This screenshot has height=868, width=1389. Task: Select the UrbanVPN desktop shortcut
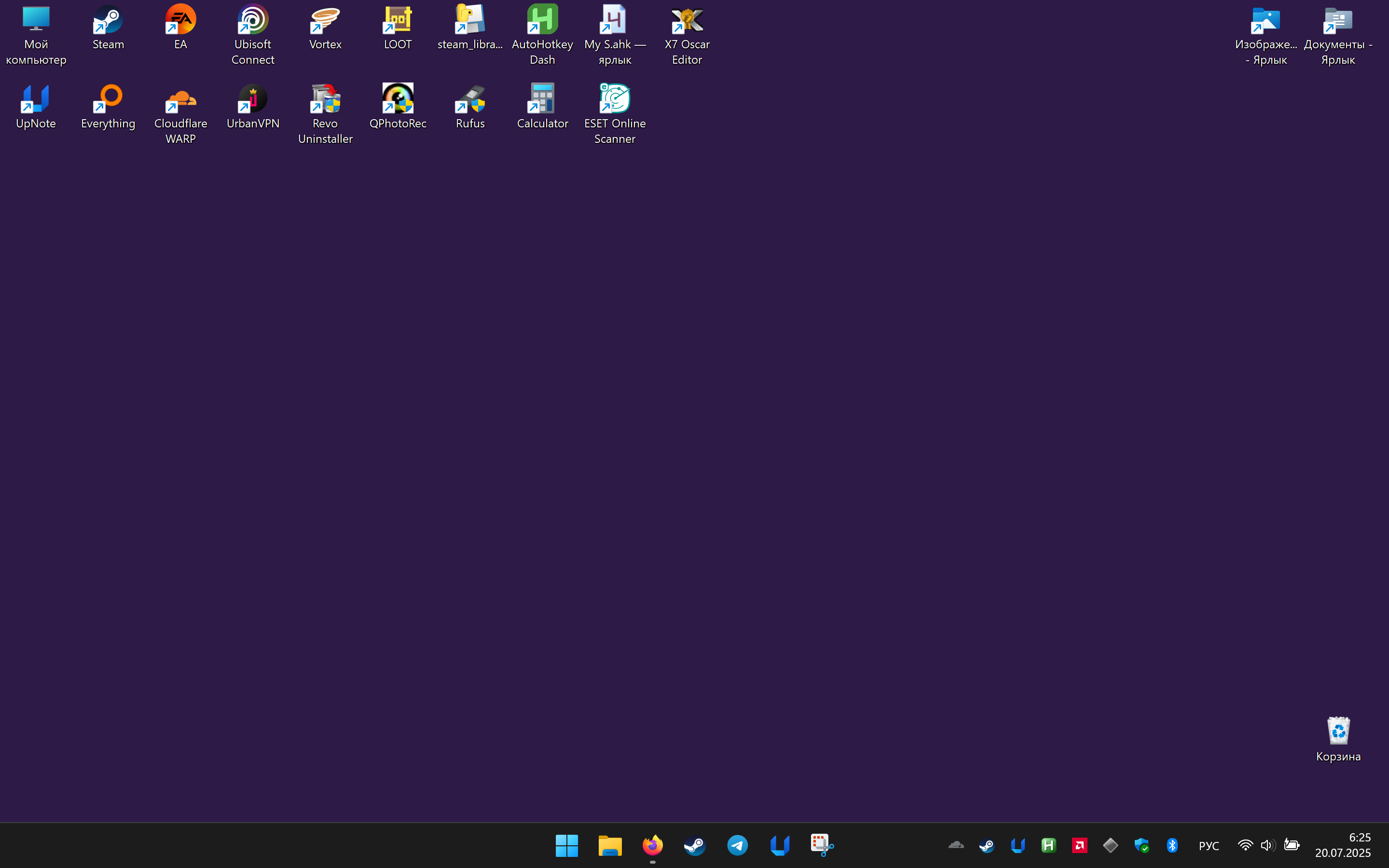(x=252, y=107)
